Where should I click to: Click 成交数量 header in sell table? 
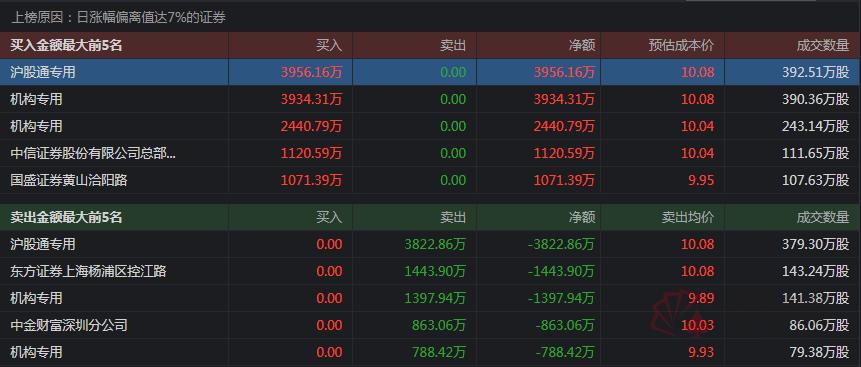coord(823,218)
